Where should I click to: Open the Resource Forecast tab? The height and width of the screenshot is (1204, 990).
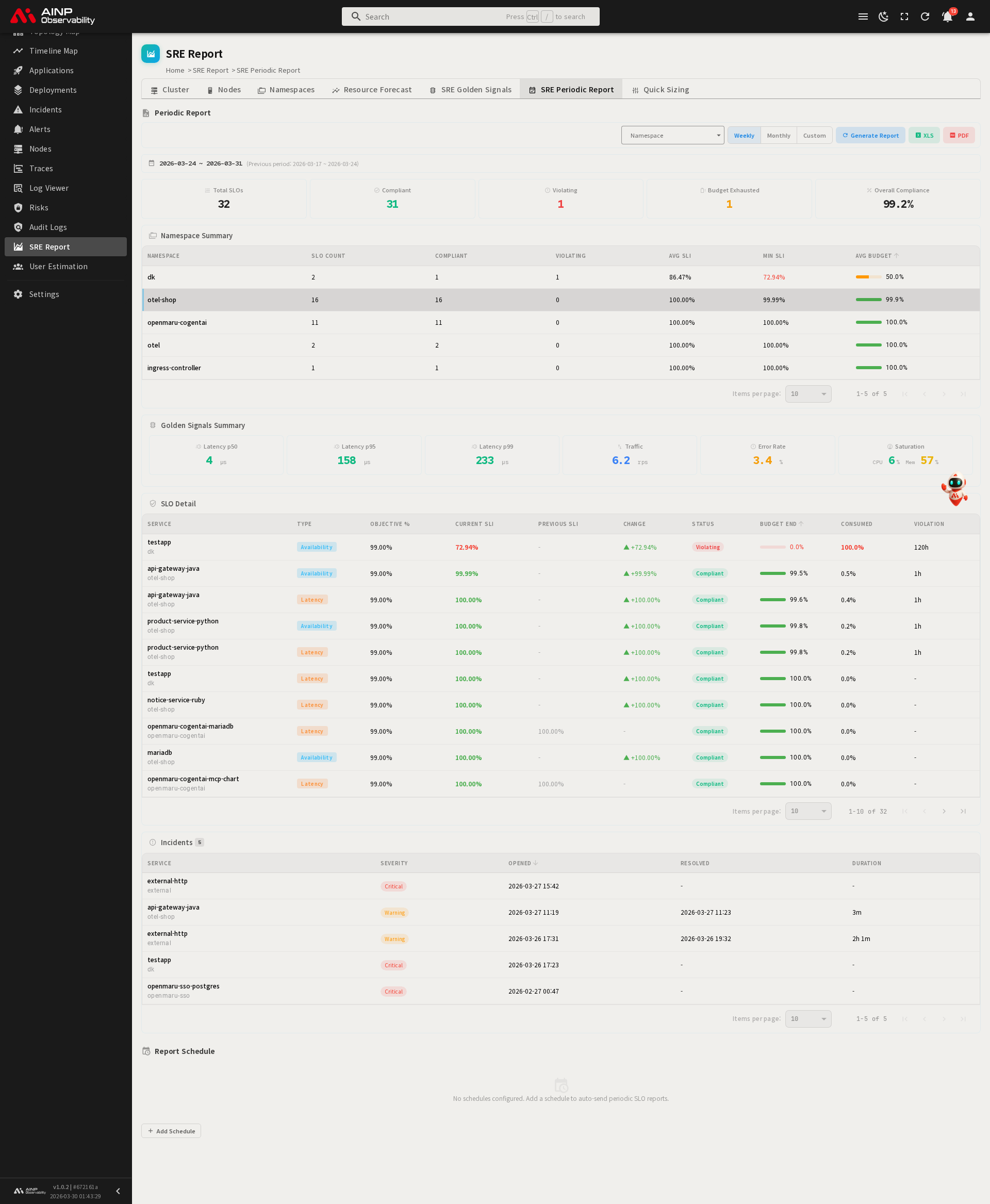coord(372,90)
